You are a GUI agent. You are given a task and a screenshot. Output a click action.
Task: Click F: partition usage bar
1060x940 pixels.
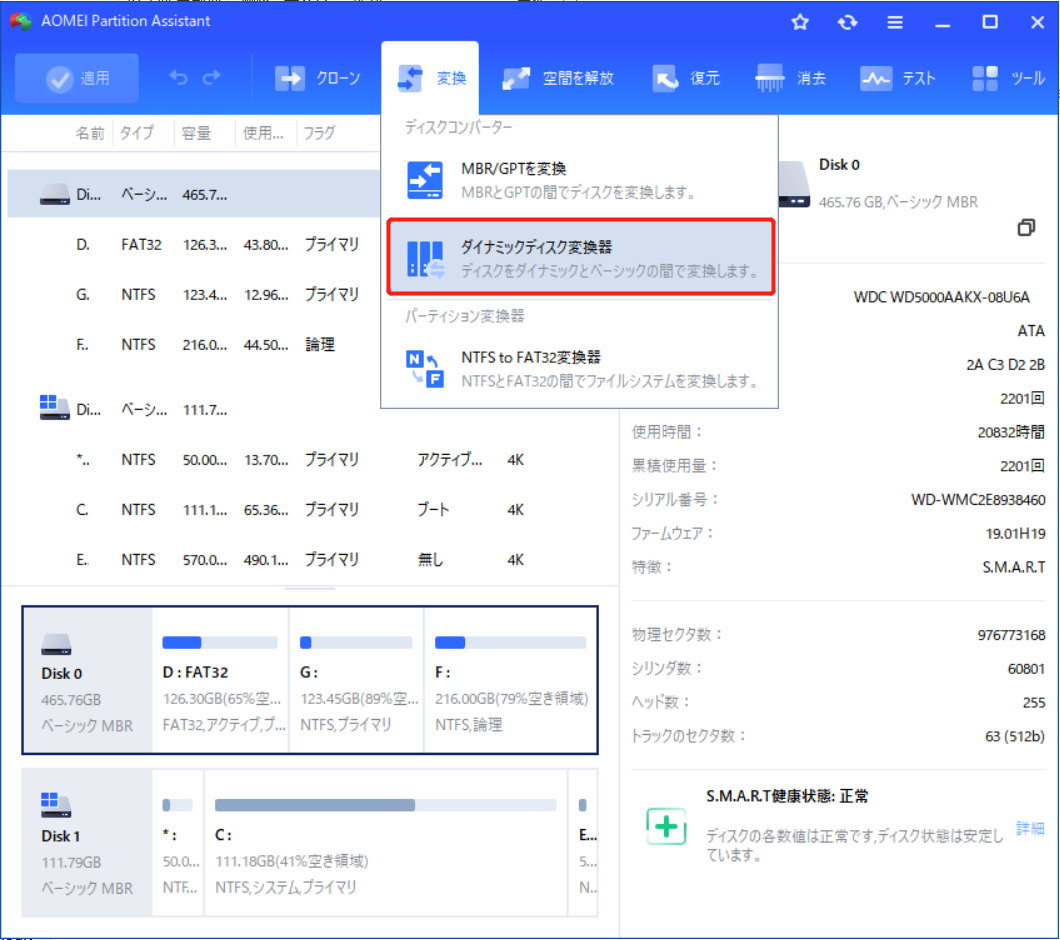pos(510,642)
